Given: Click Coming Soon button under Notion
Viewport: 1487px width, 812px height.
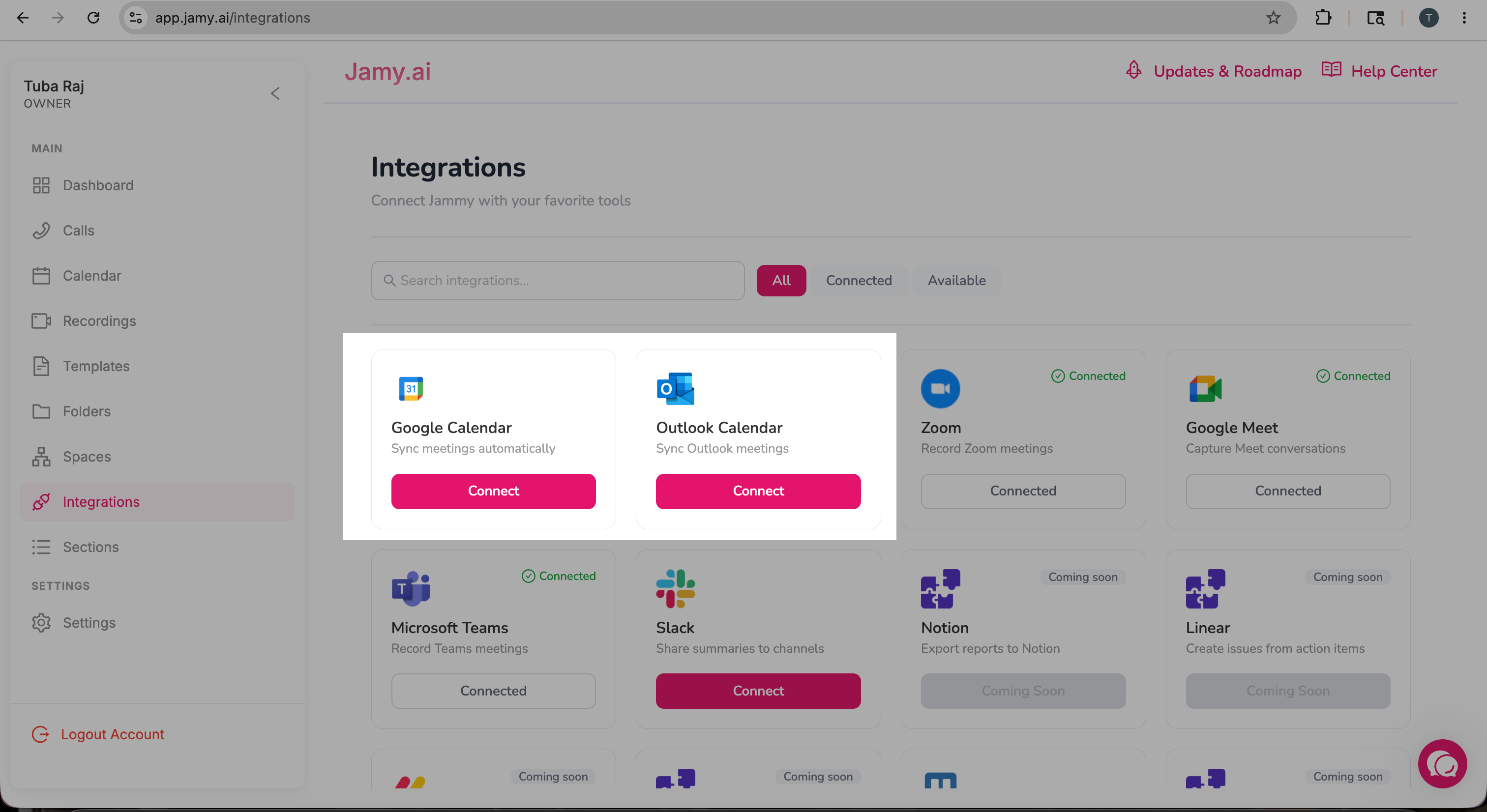Looking at the screenshot, I should coord(1023,691).
